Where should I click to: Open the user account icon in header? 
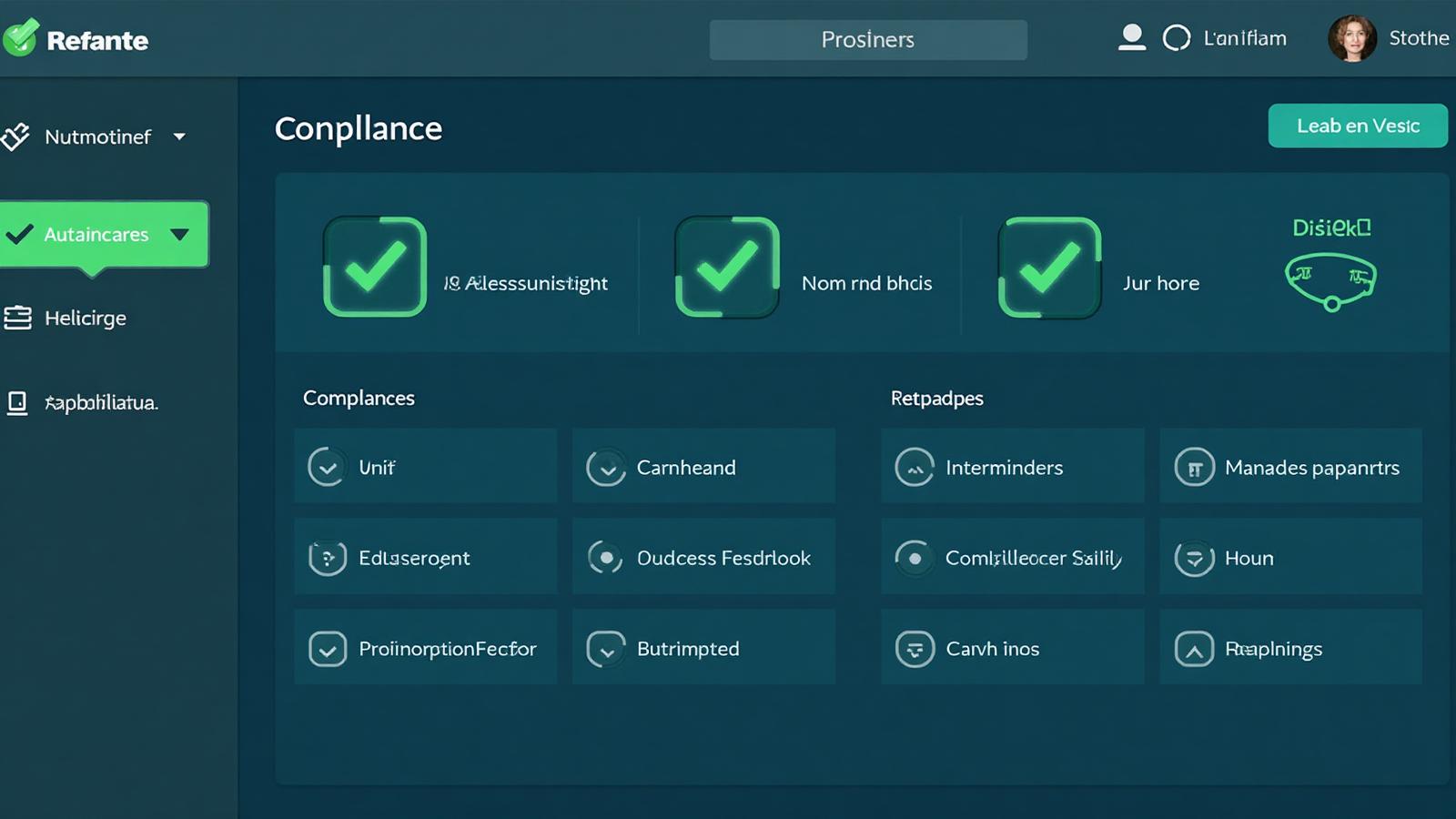(1131, 37)
